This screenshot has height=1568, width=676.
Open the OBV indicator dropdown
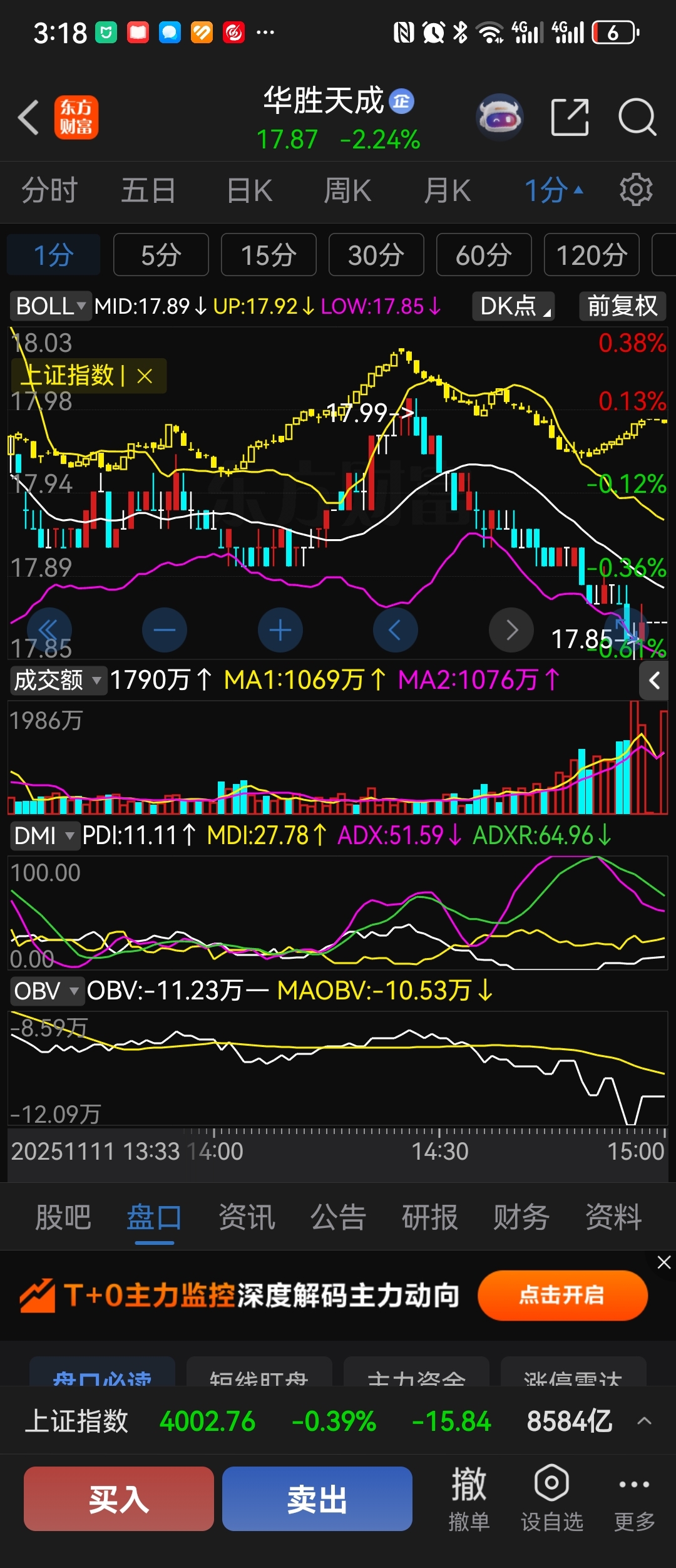(x=46, y=991)
